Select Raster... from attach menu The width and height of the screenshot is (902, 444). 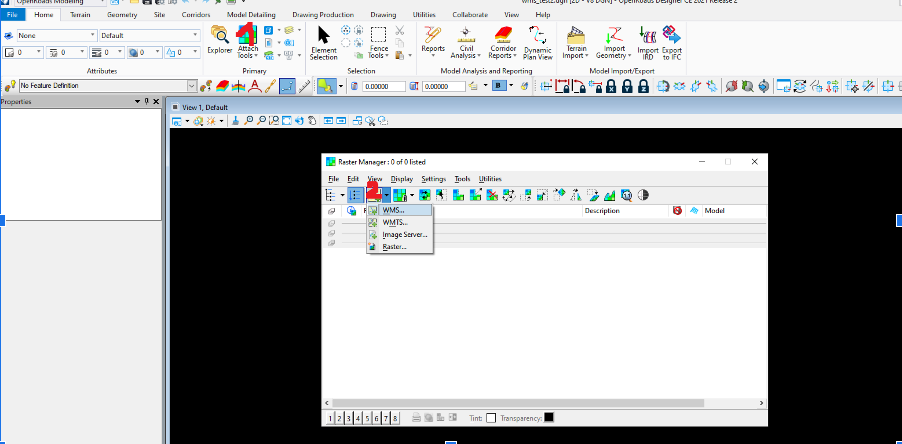coord(399,247)
